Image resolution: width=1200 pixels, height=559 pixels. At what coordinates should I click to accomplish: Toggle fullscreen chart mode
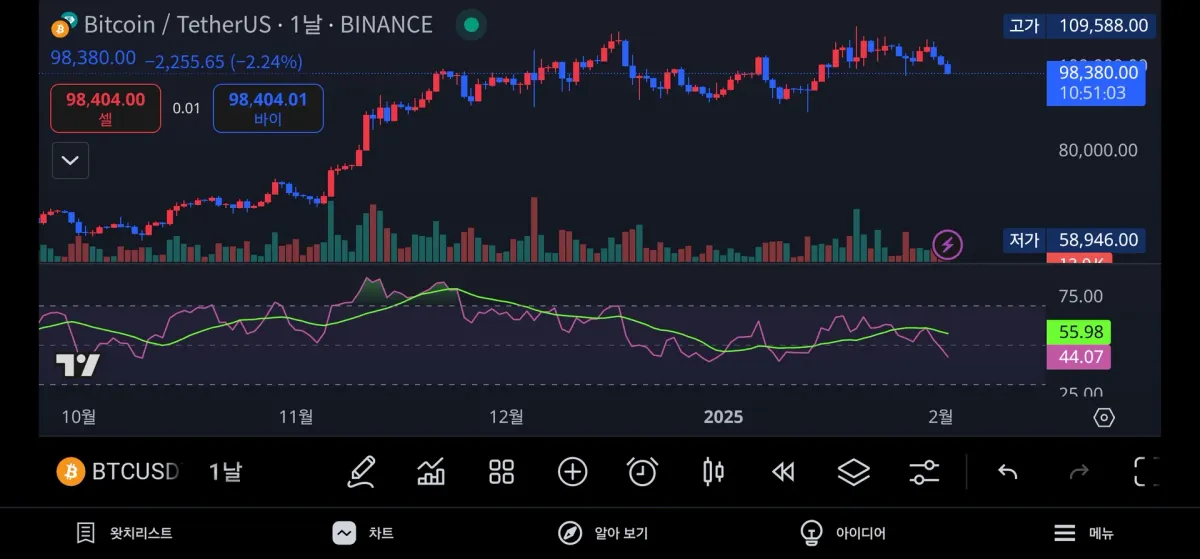(x=1146, y=471)
